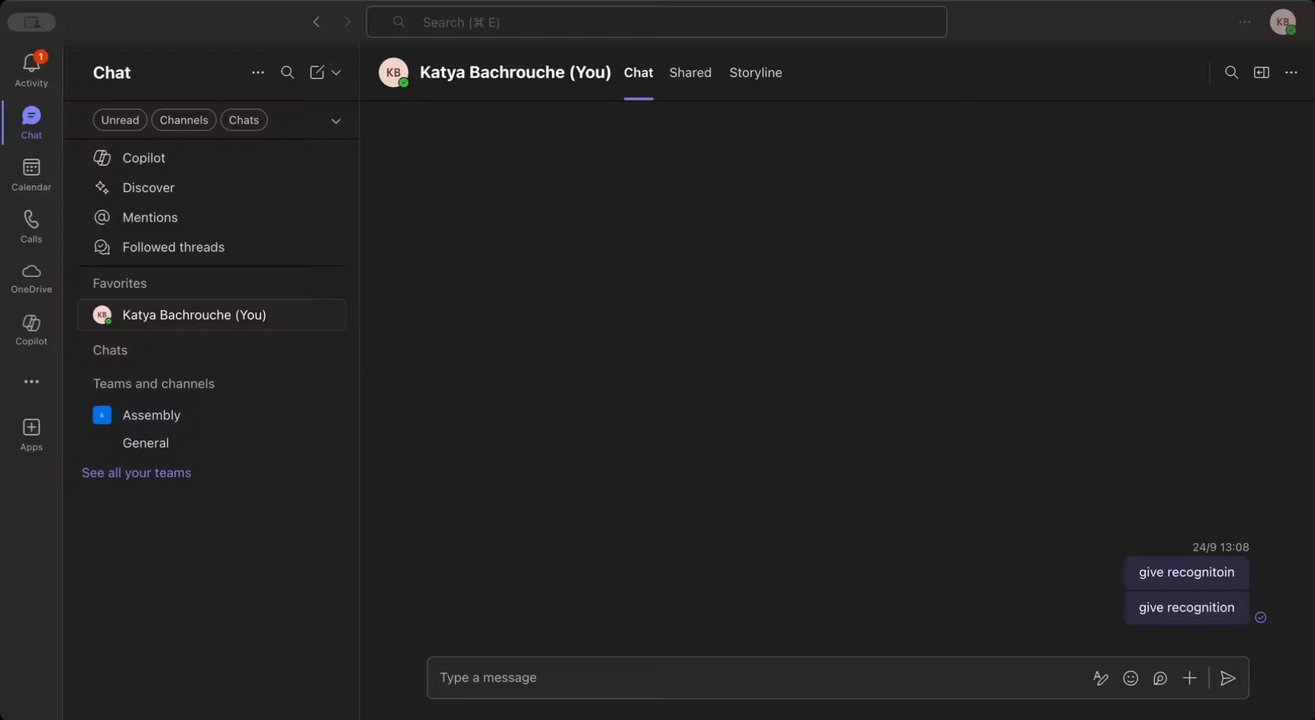Open new chat options dropdown arrow
This screenshot has height=720, width=1315.
pos(336,73)
